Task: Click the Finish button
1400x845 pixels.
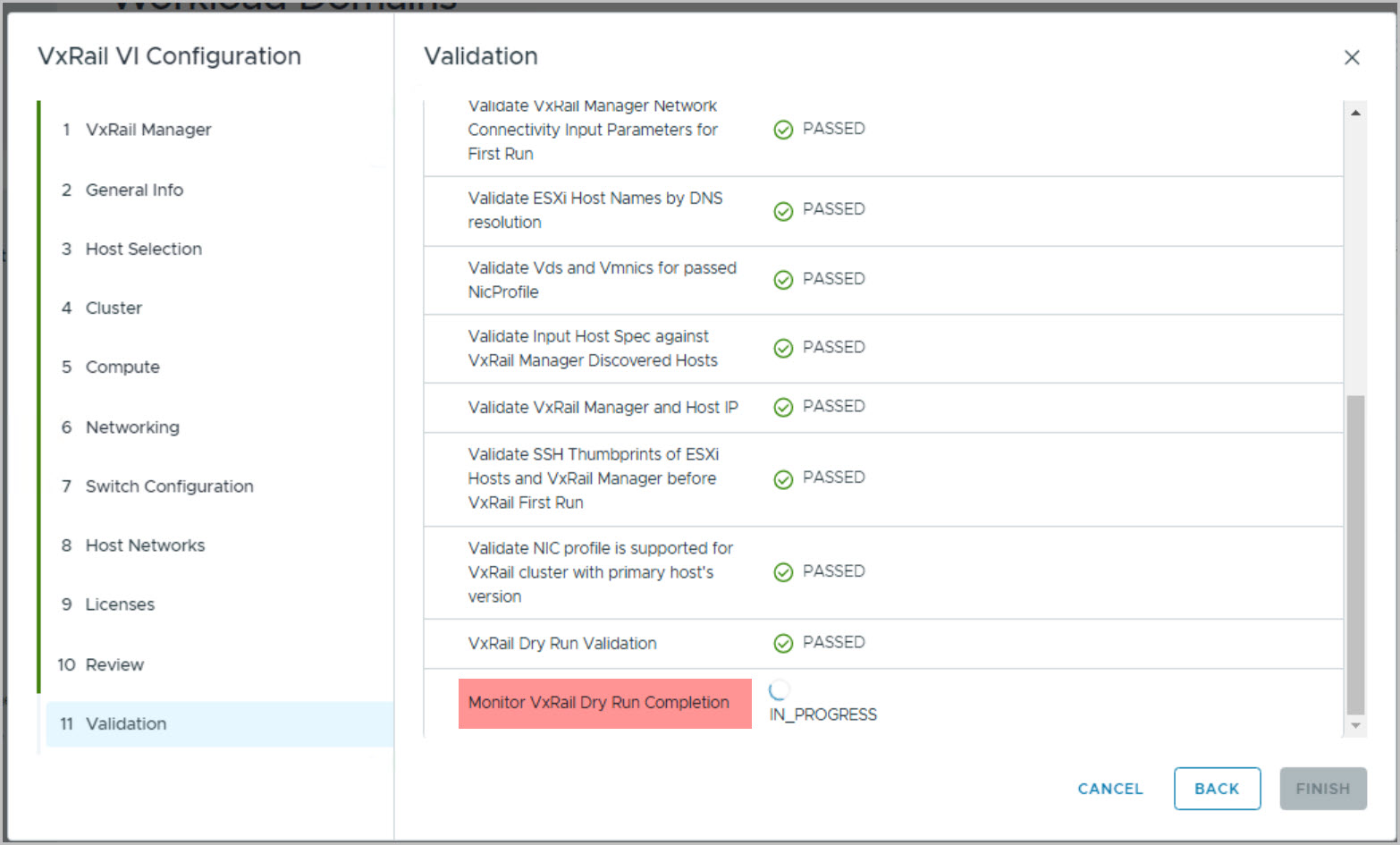Action: coord(1322,789)
